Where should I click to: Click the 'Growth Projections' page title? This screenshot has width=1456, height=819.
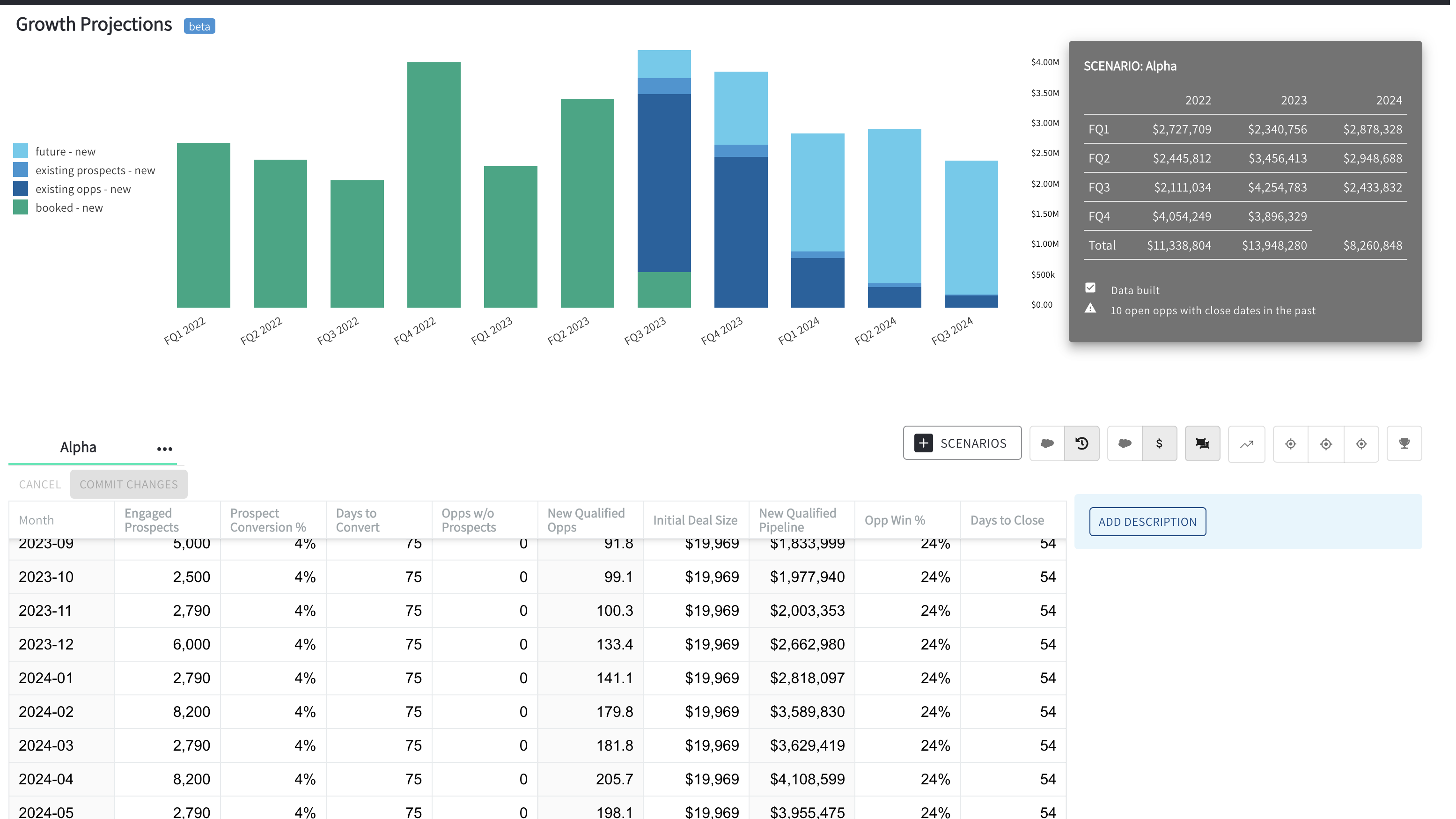click(93, 24)
